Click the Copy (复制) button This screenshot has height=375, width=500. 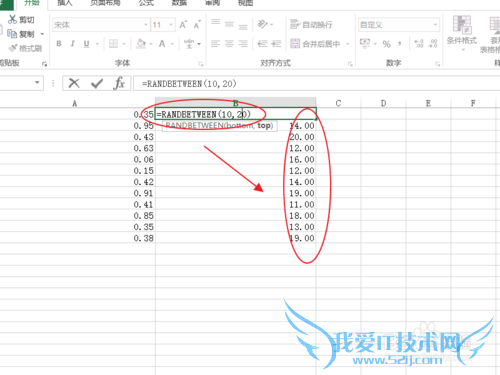click(x=21, y=34)
